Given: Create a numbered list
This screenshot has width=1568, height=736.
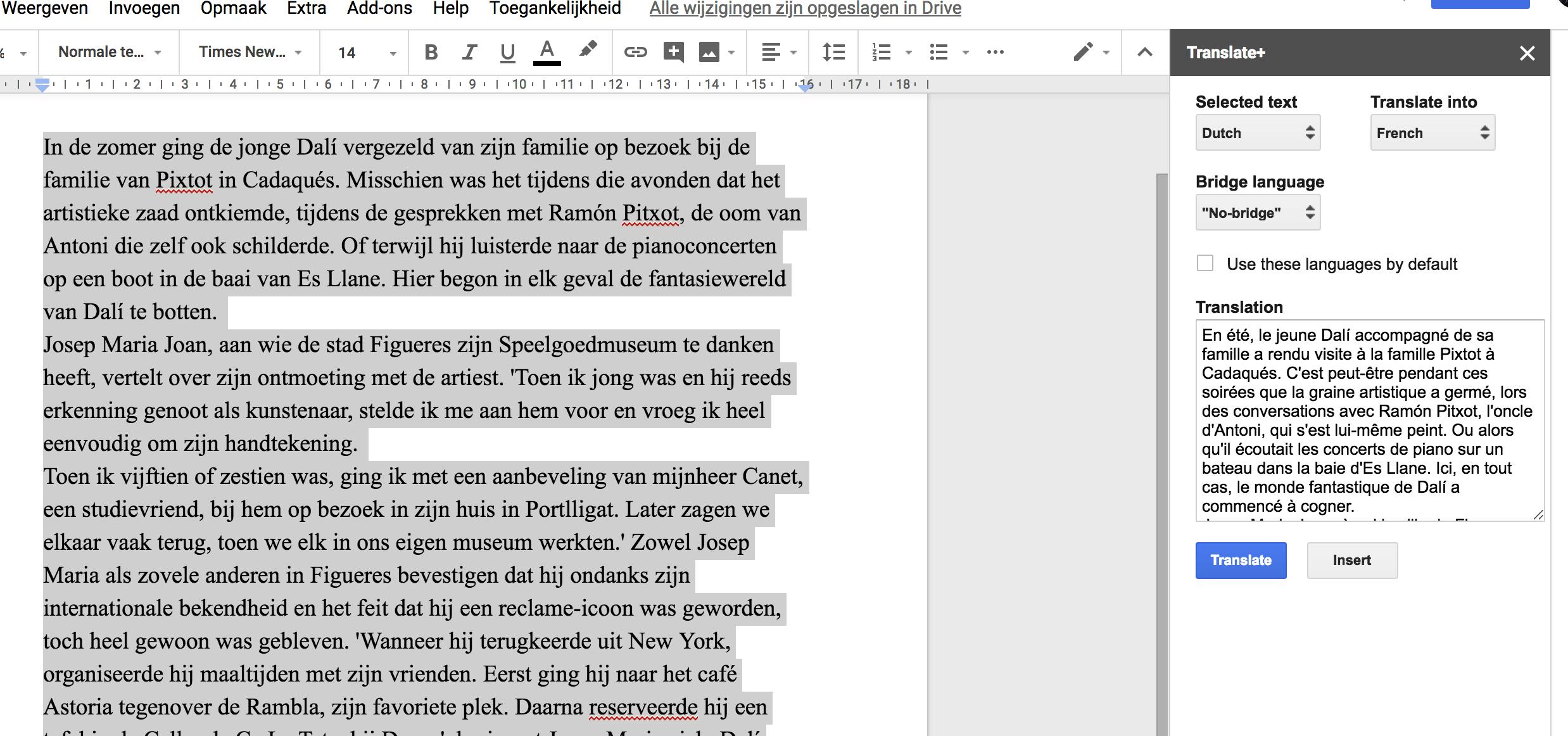Looking at the screenshot, I should (x=882, y=53).
